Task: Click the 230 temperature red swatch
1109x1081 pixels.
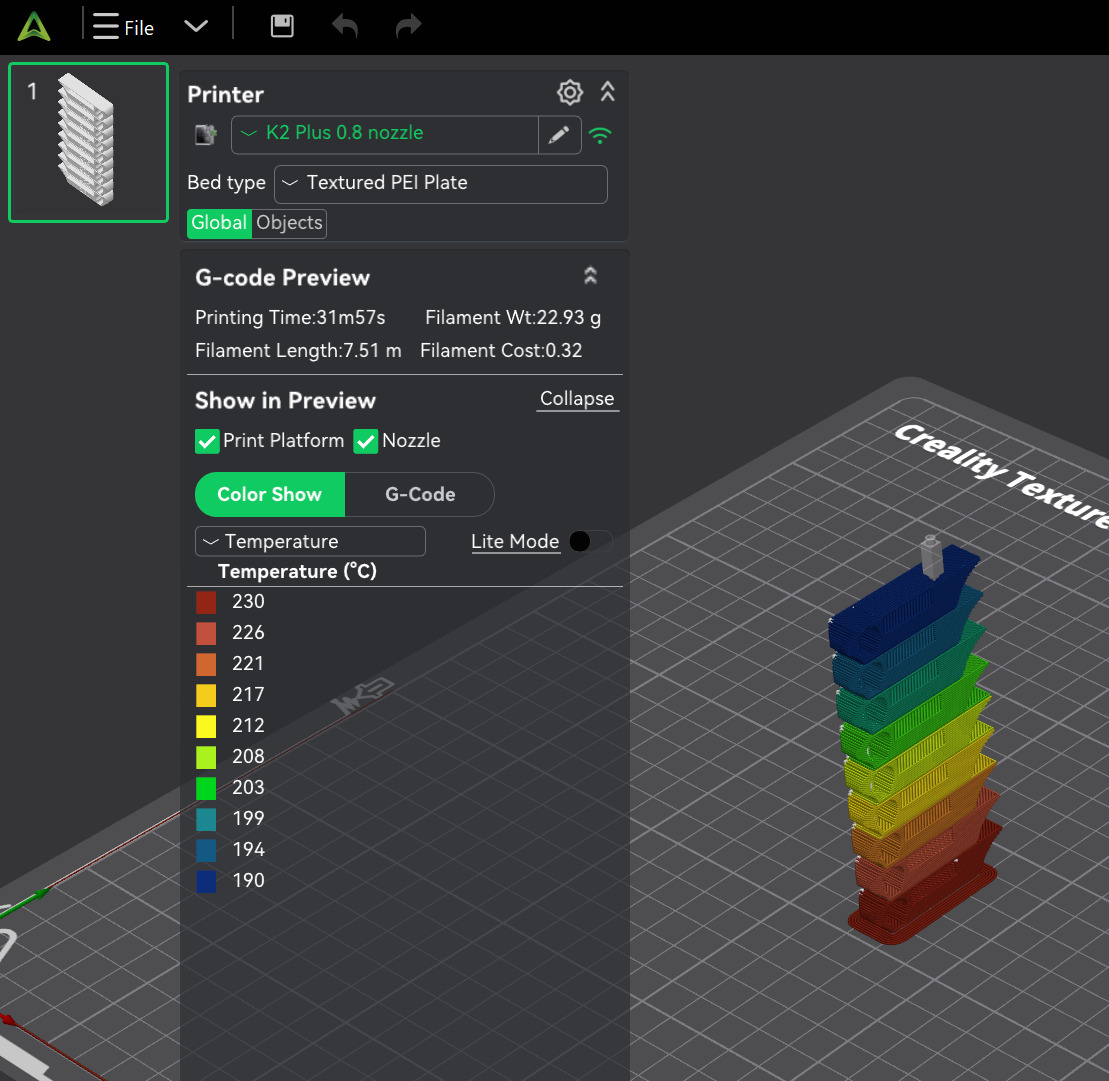Action: coord(206,602)
